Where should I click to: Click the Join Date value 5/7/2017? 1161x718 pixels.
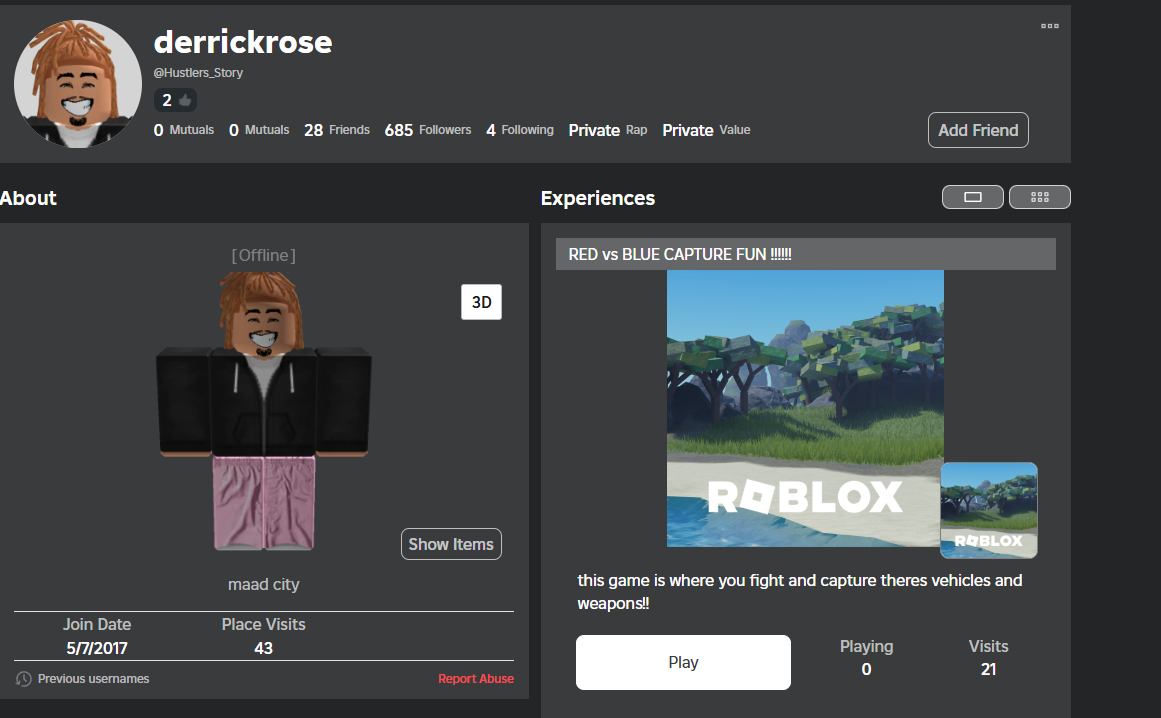pos(97,648)
